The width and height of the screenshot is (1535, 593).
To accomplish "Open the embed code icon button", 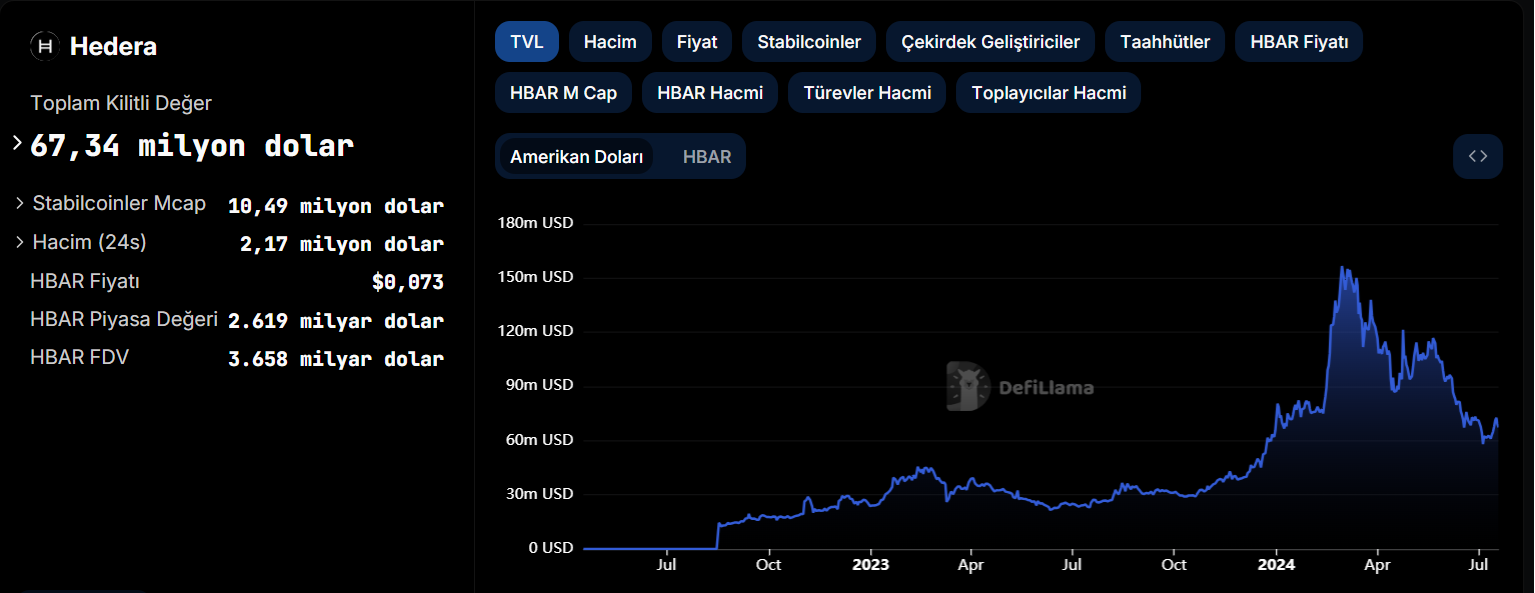I will pyautogui.click(x=1478, y=156).
